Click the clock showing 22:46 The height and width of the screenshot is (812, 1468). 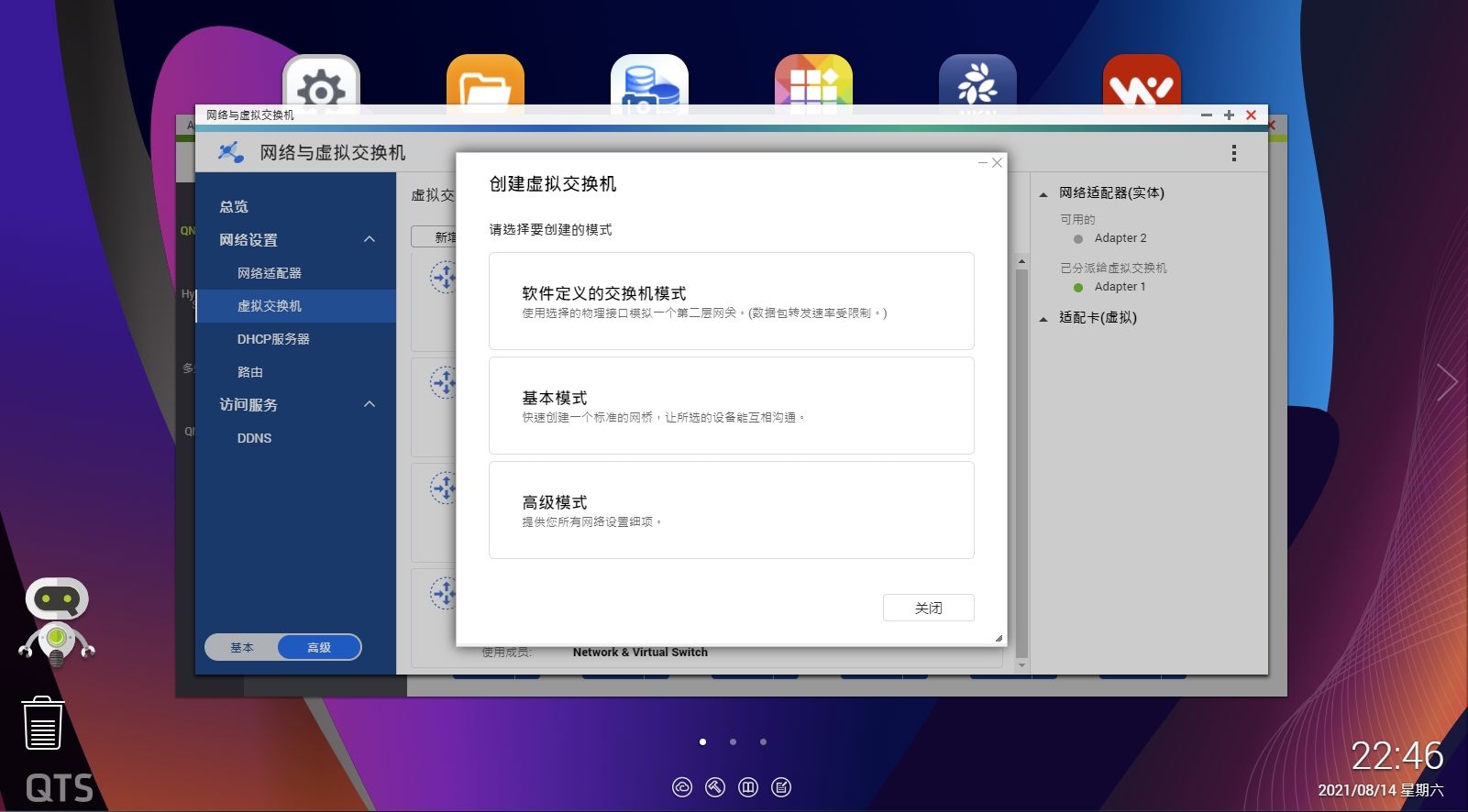tap(1396, 755)
